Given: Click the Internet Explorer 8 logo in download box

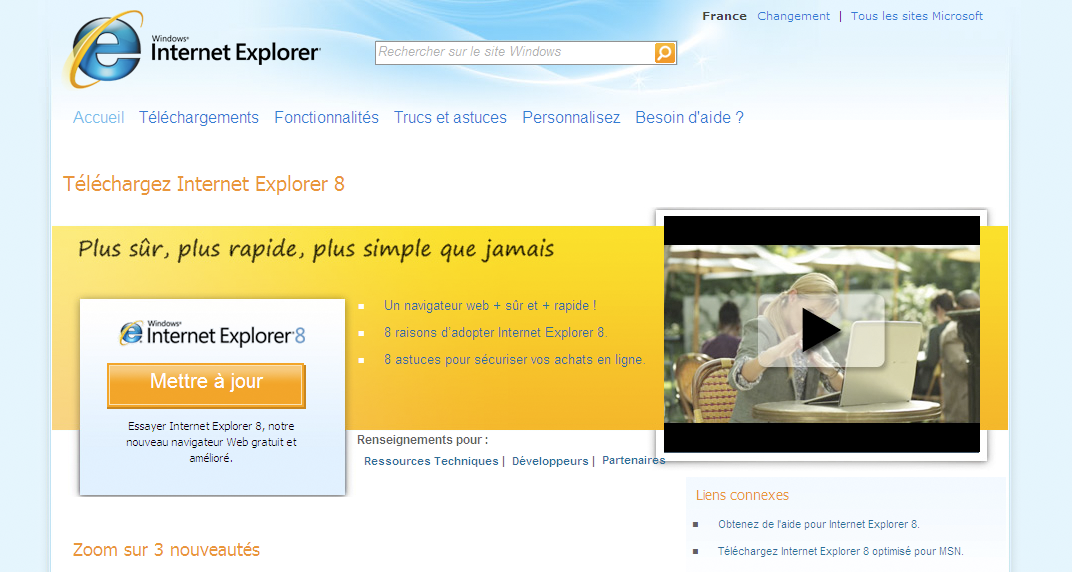Looking at the screenshot, I should pos(213,333).
